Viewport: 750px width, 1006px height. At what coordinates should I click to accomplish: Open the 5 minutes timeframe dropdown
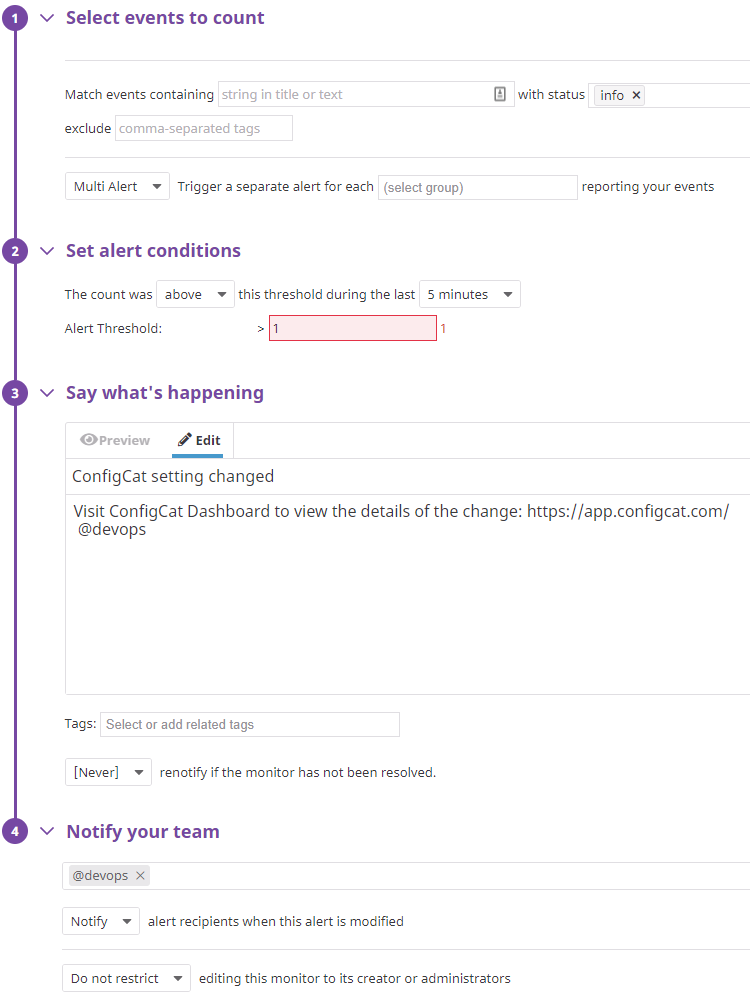469,294
